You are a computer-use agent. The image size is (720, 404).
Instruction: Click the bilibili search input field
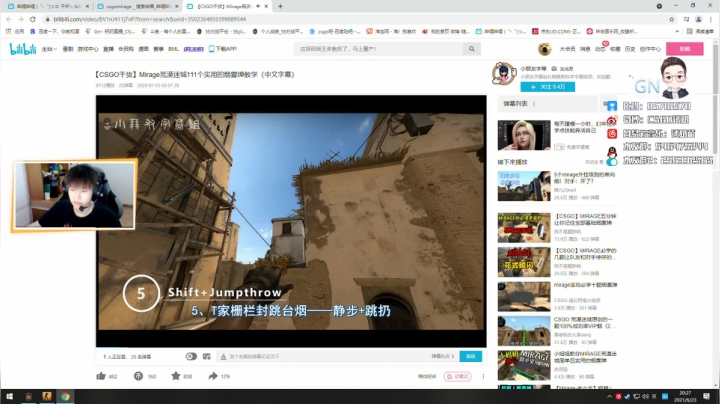(x=379, y=49)
